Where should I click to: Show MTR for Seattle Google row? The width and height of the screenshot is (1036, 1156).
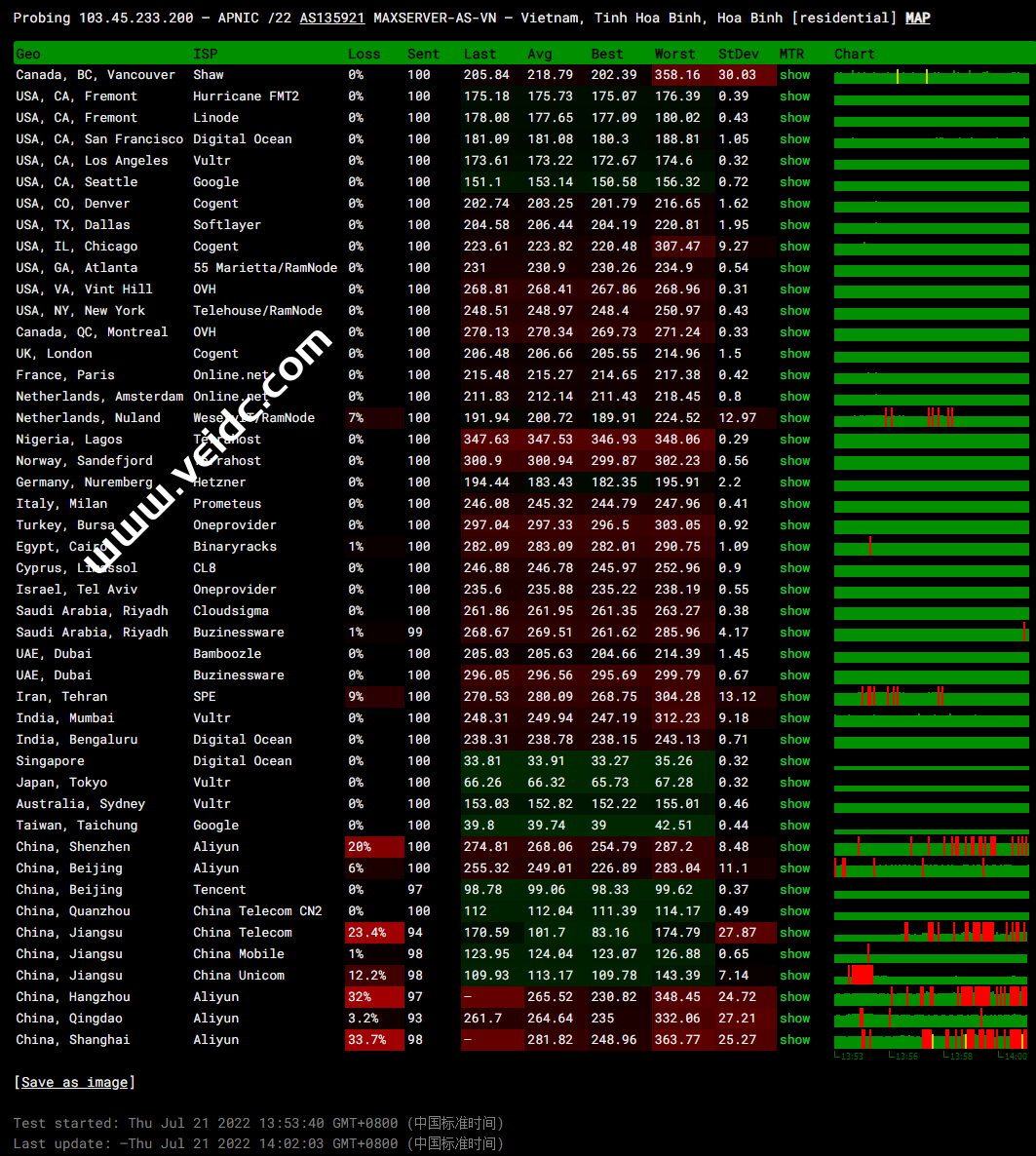click(795, 182)
